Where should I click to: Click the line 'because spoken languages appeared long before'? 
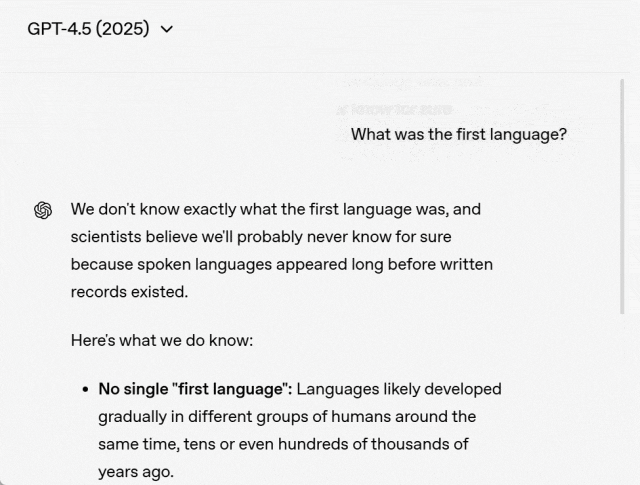coord(281,264)
